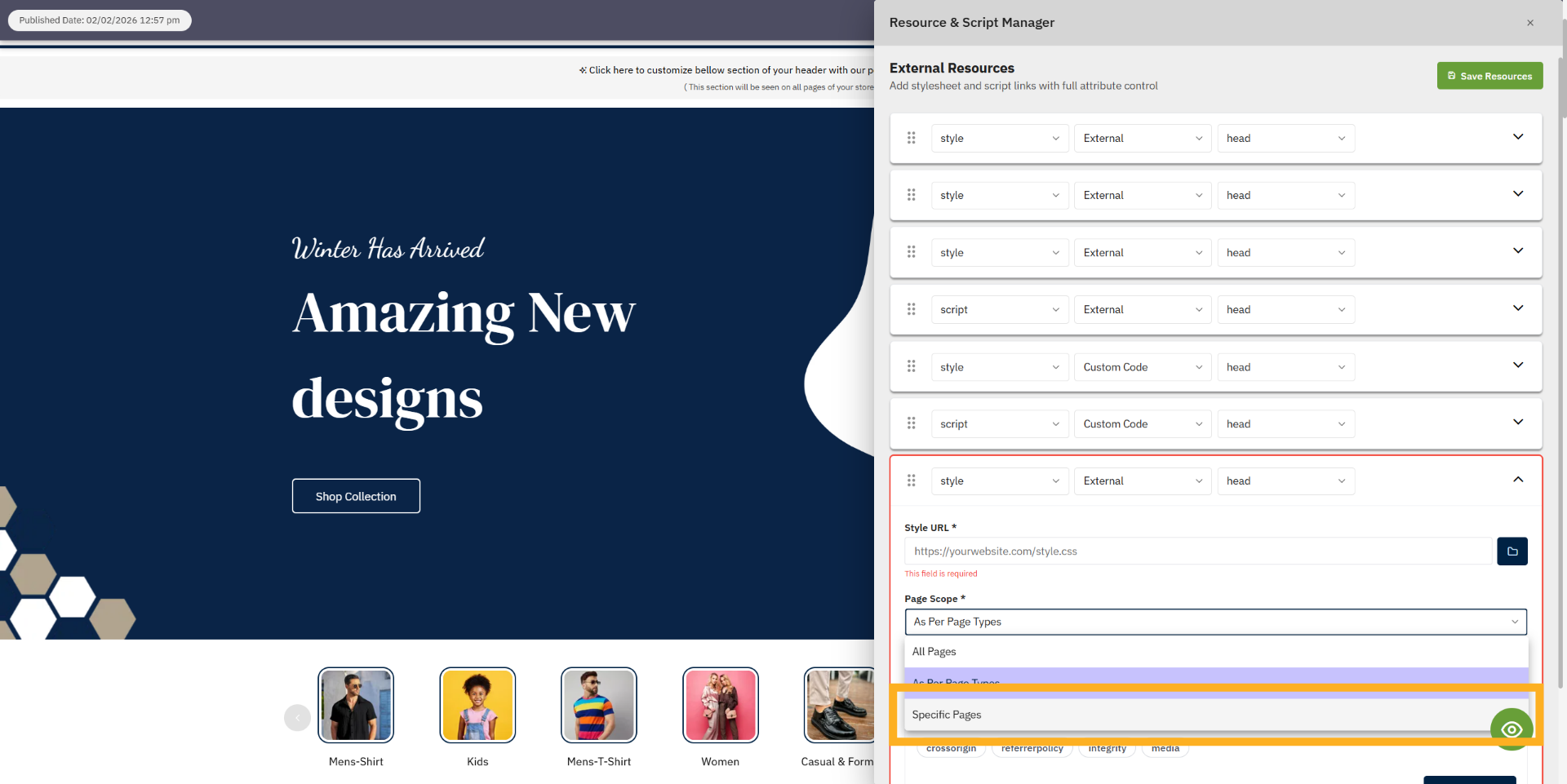Click the green eye preview icon
The height and width of the screenshot is (784, 1567).
tap(1511, 729)
